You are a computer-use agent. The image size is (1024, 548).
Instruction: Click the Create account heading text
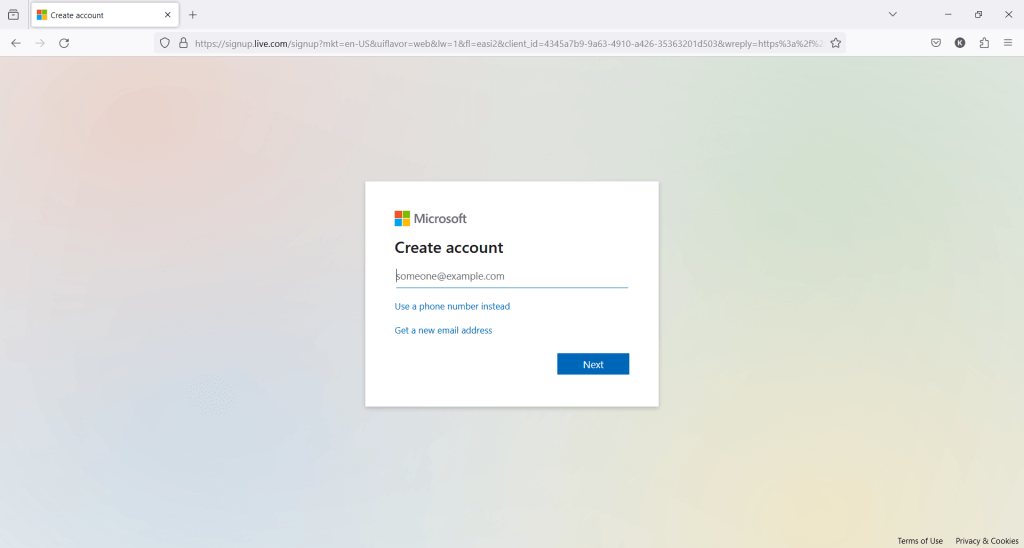coord(449,248)
